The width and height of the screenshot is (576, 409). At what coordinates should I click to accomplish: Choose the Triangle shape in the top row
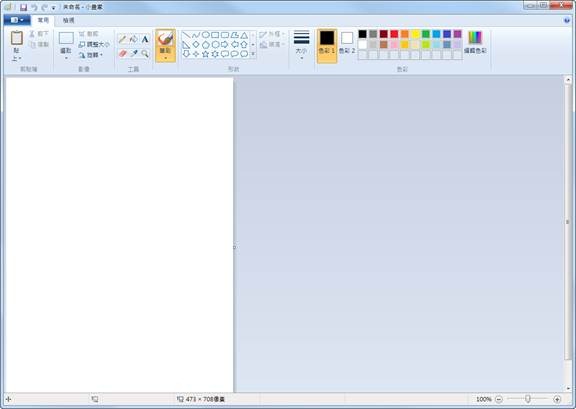click(x=244, y=35)
